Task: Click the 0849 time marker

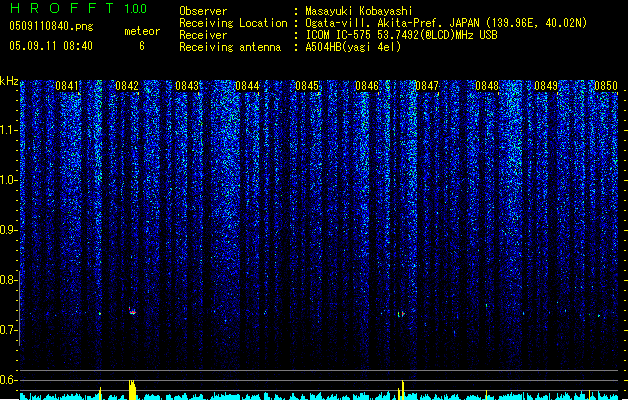Action: click(x=546, y=86)
